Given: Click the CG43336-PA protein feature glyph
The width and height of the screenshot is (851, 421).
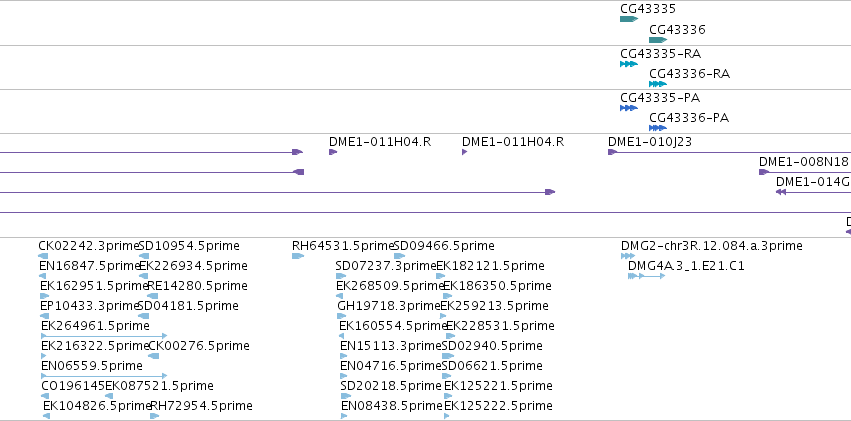Looking at the screenshot, I should [658, 128].
